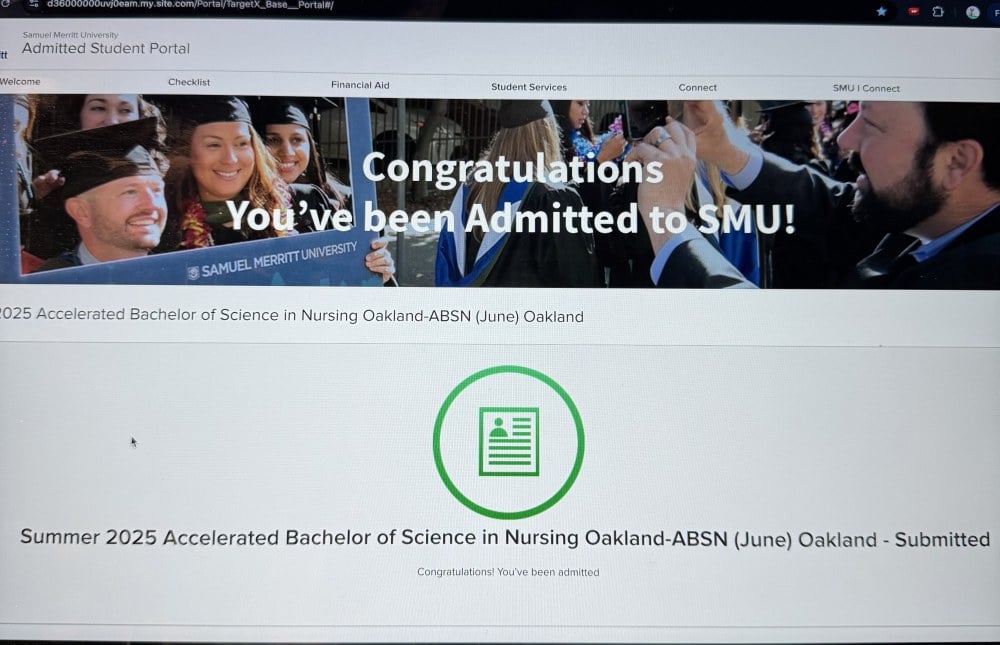The height and width of the screenshot is (645, 1000).
Task: Open the Checklist tab
Action: click(x=189, y=82)
